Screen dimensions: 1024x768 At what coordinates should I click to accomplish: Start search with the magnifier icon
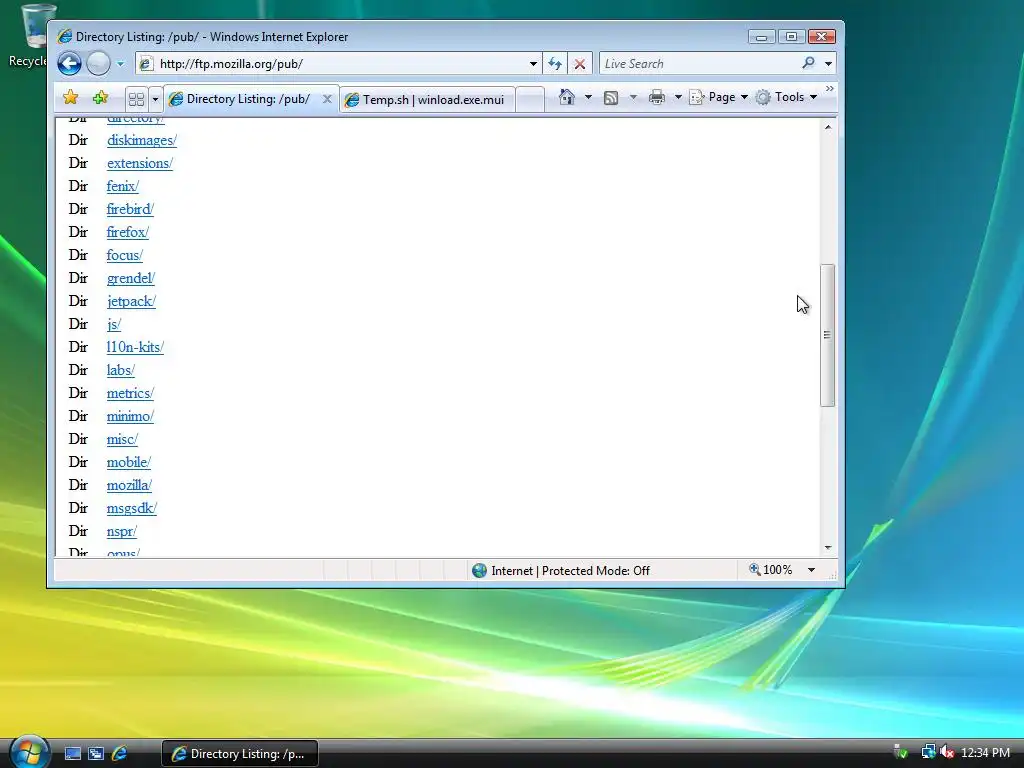(x=808, y=63)
